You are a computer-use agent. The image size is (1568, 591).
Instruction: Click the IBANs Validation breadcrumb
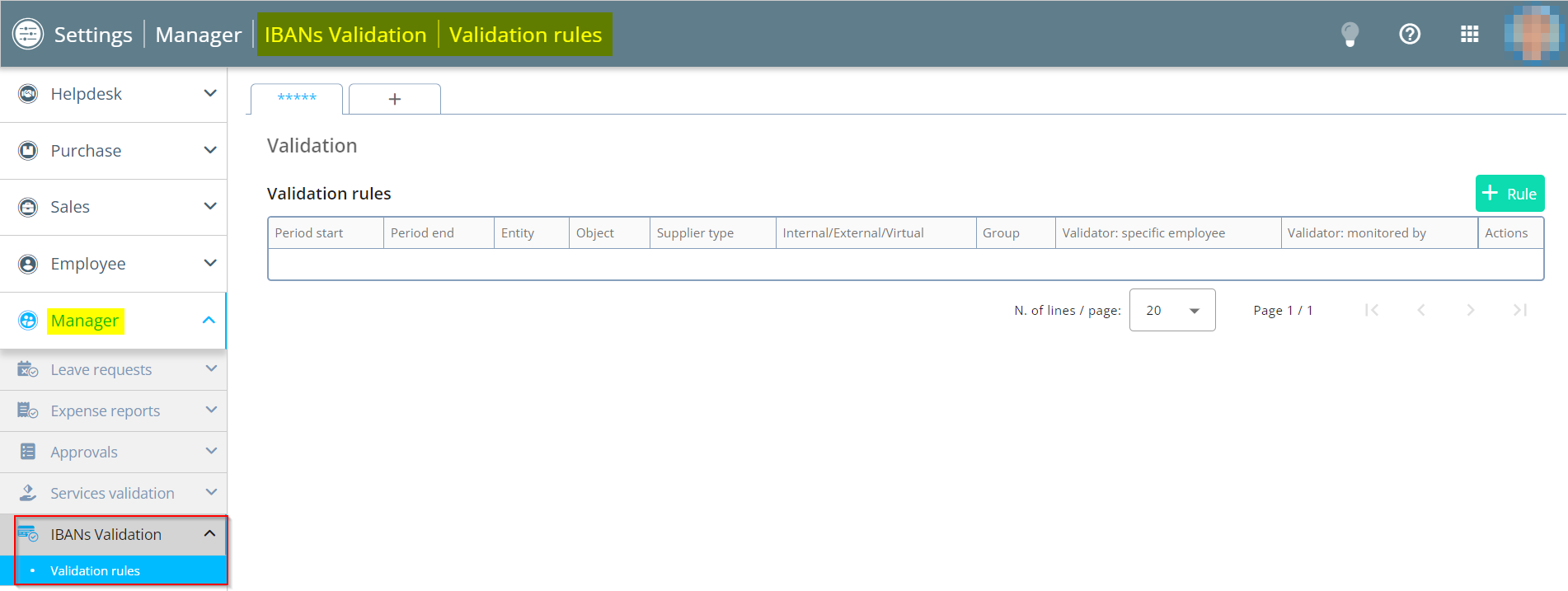(345, 35)
